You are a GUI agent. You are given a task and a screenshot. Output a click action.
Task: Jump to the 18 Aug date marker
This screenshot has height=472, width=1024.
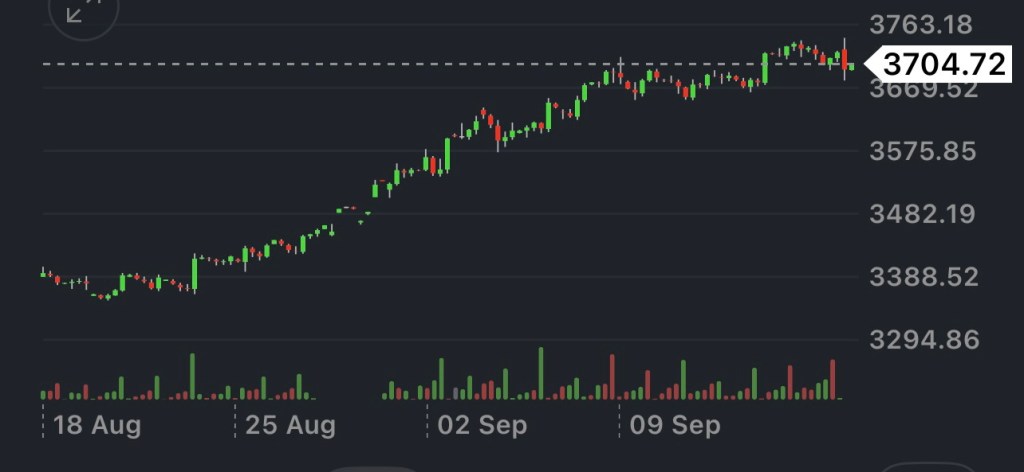click(96, 425)
